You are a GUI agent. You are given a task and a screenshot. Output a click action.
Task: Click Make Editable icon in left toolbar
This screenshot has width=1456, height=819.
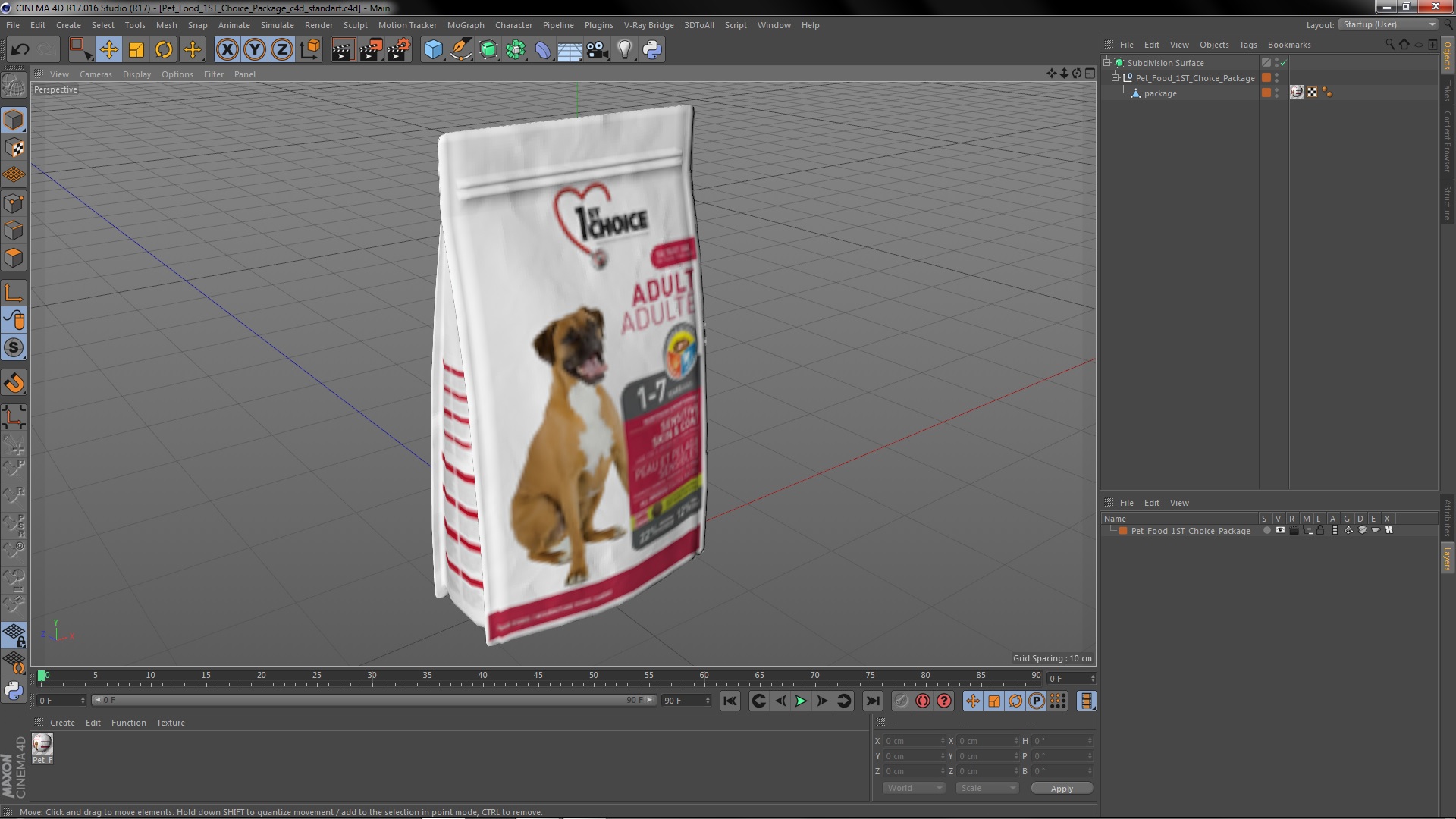coord(14,85)
